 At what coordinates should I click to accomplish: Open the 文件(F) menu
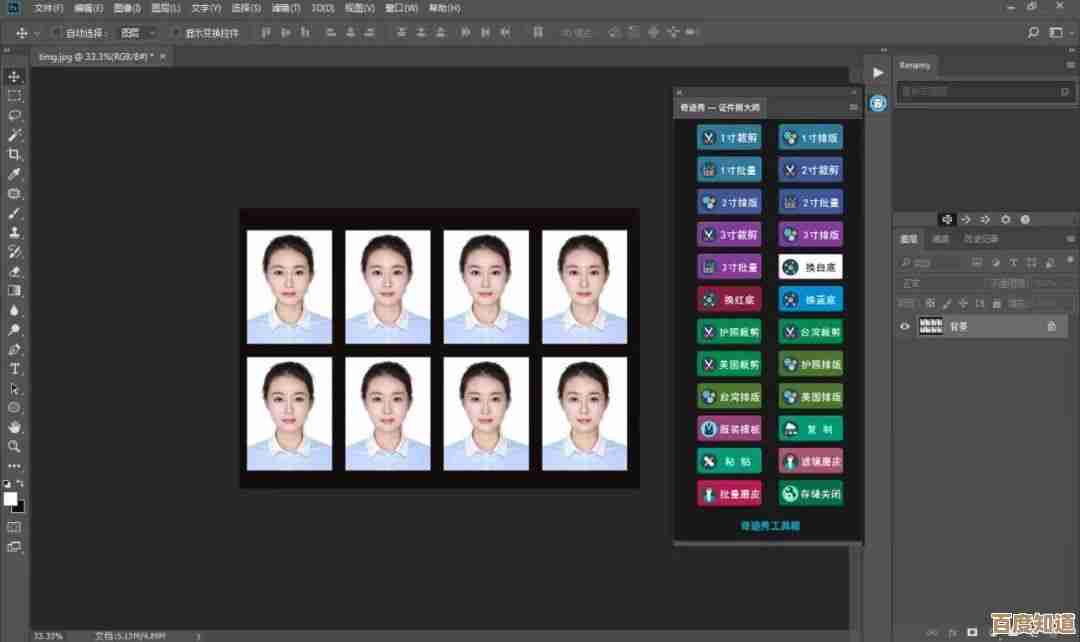click(x=48, y=8)
